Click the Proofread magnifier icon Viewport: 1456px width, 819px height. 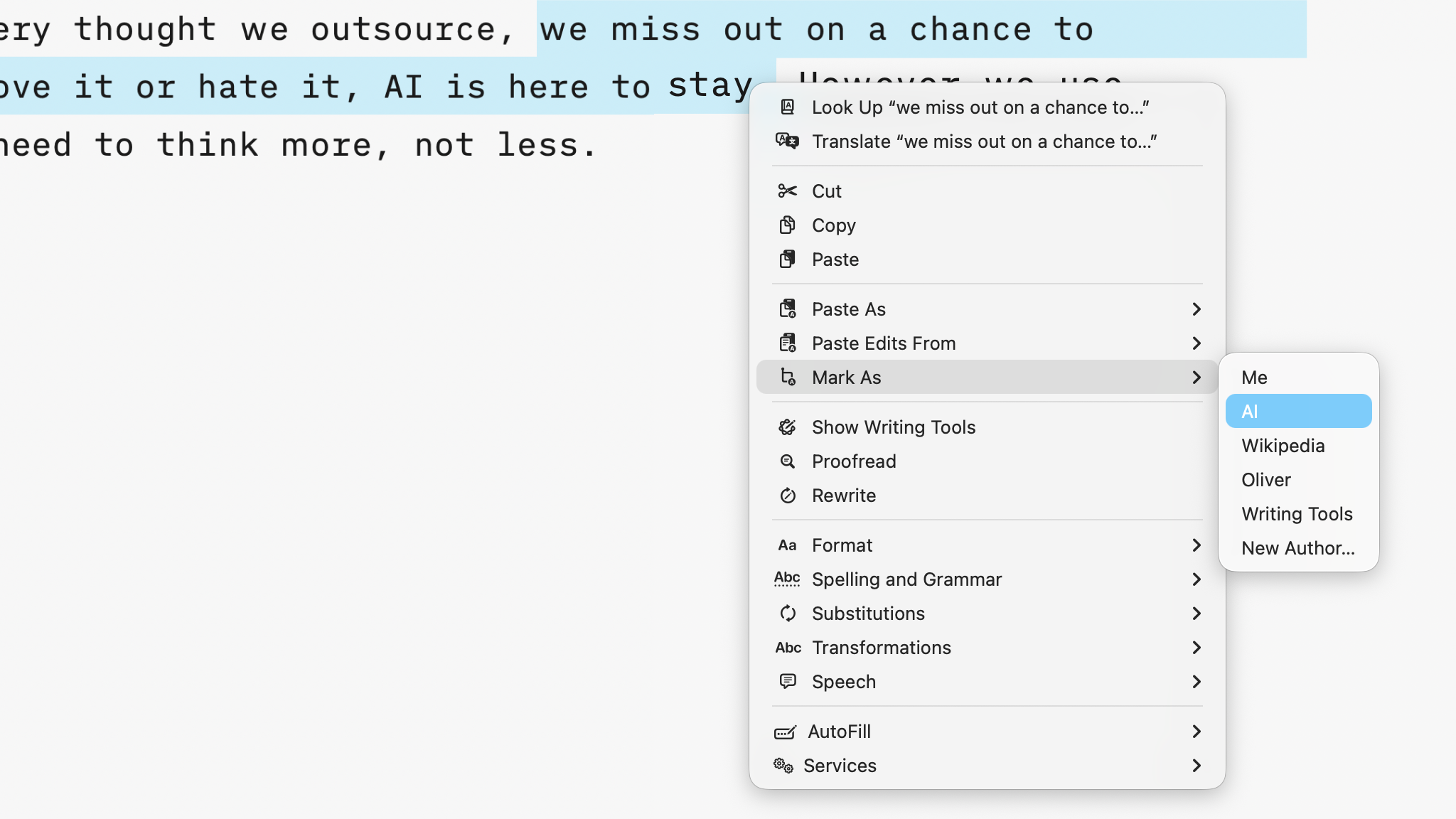coord(787,461)
